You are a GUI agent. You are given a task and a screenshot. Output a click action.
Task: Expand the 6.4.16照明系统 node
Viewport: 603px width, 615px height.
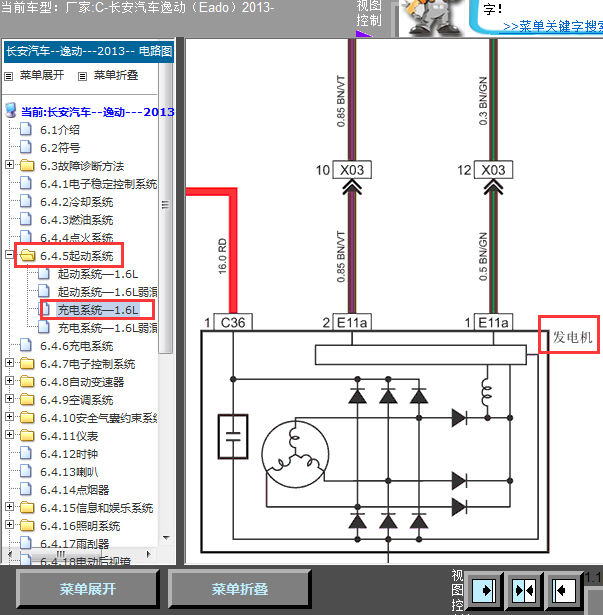click(9, 525)
